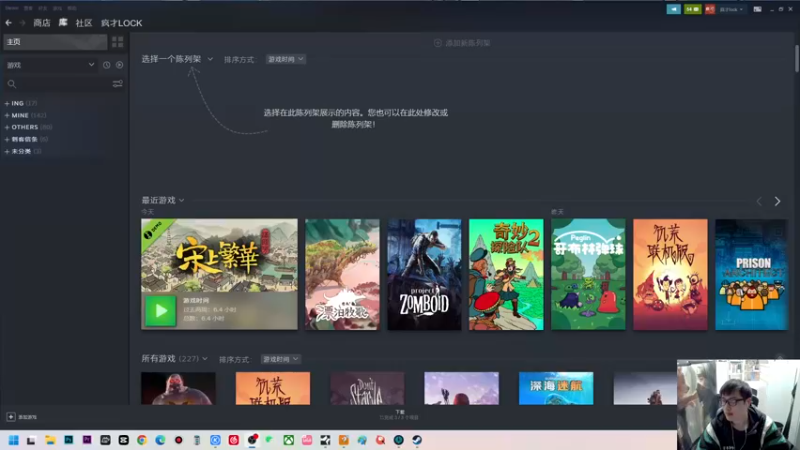Open the Project Zomboid game cover
This screenshot has height=450, width=800.
(424, 274)
